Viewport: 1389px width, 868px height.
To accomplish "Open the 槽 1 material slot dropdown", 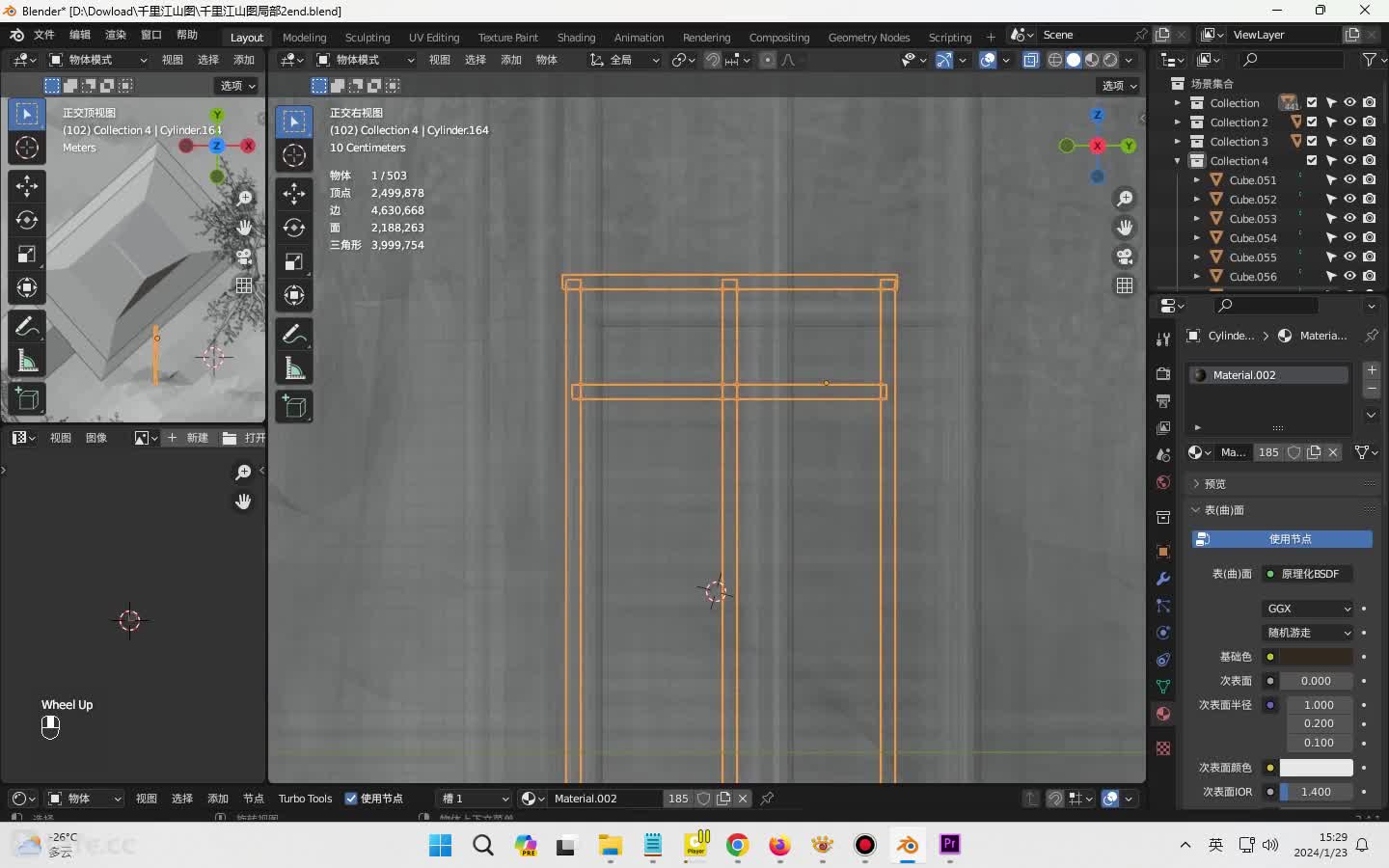I will coord(474,799).
